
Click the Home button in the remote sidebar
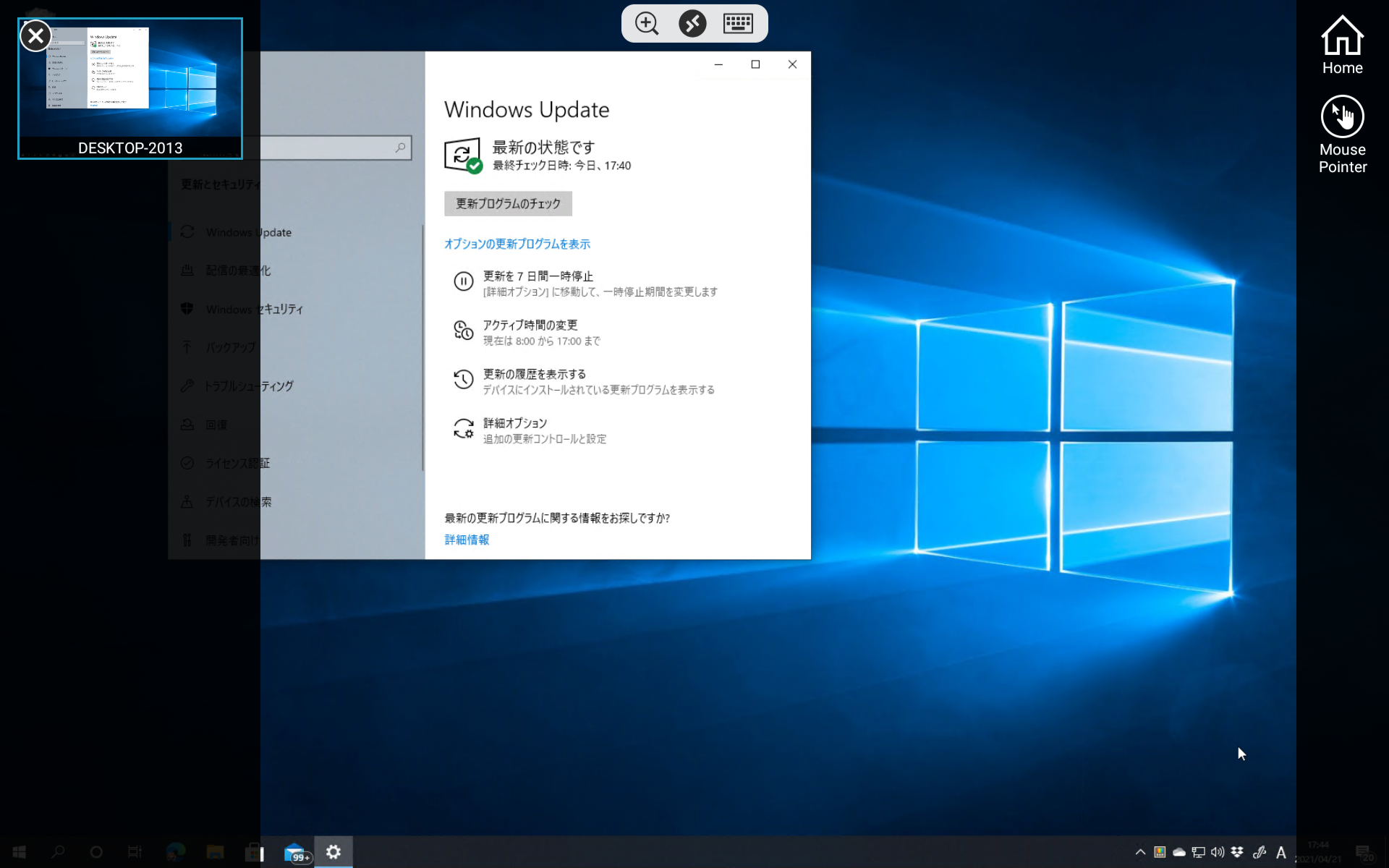1343,43
